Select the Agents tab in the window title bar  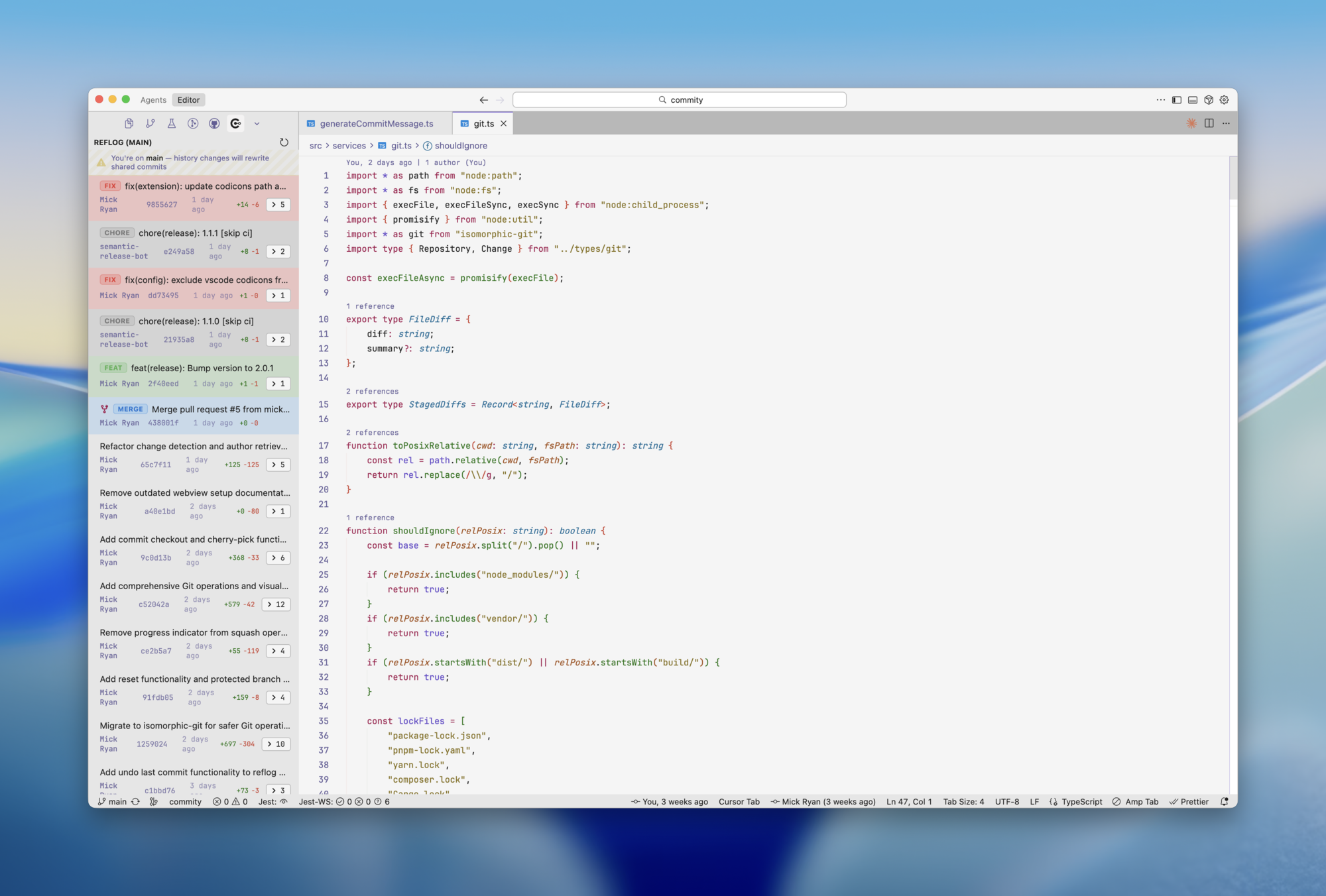coord(153,99)
